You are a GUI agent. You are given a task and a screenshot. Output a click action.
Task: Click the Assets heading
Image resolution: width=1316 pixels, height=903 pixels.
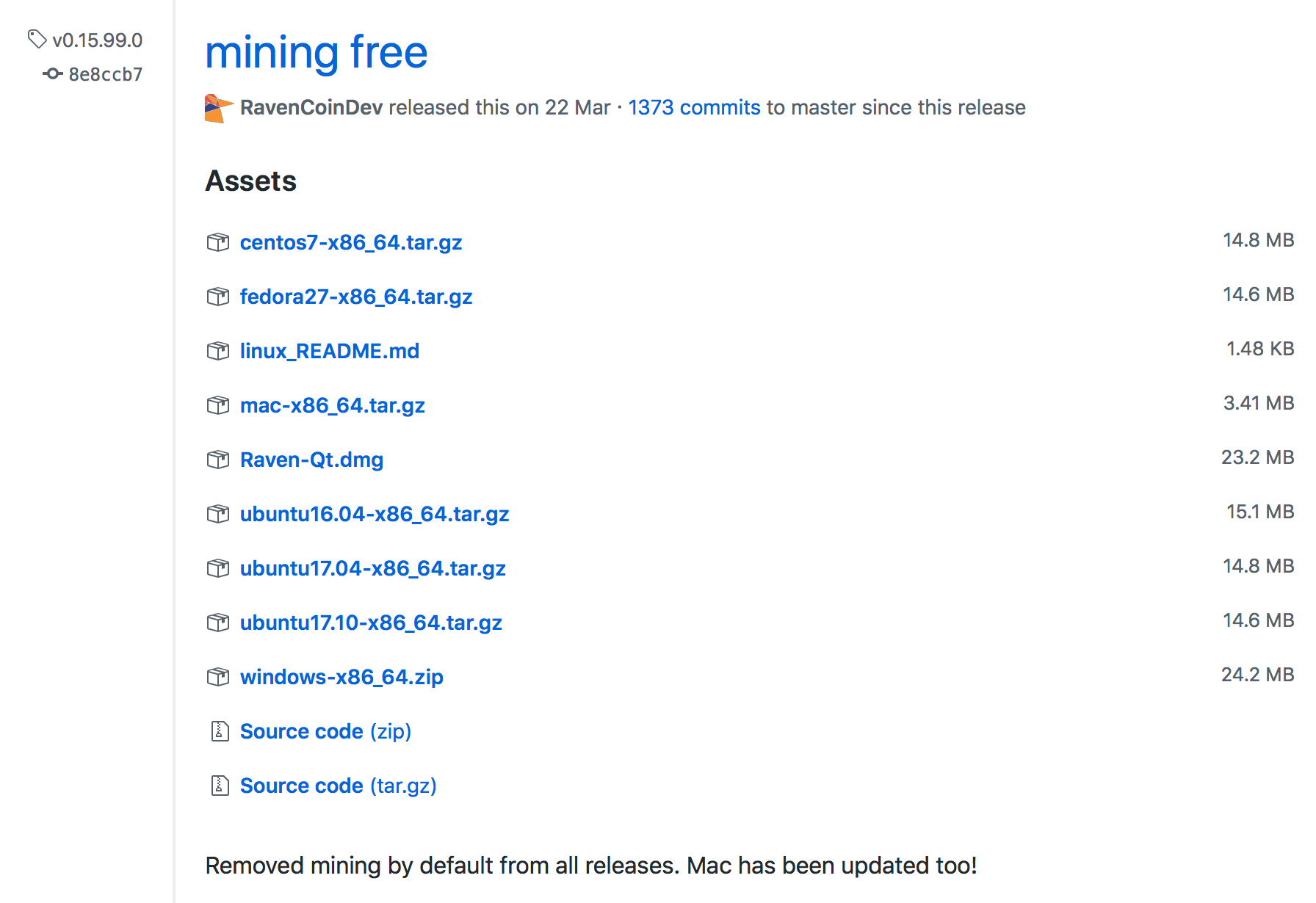point(250,181)
